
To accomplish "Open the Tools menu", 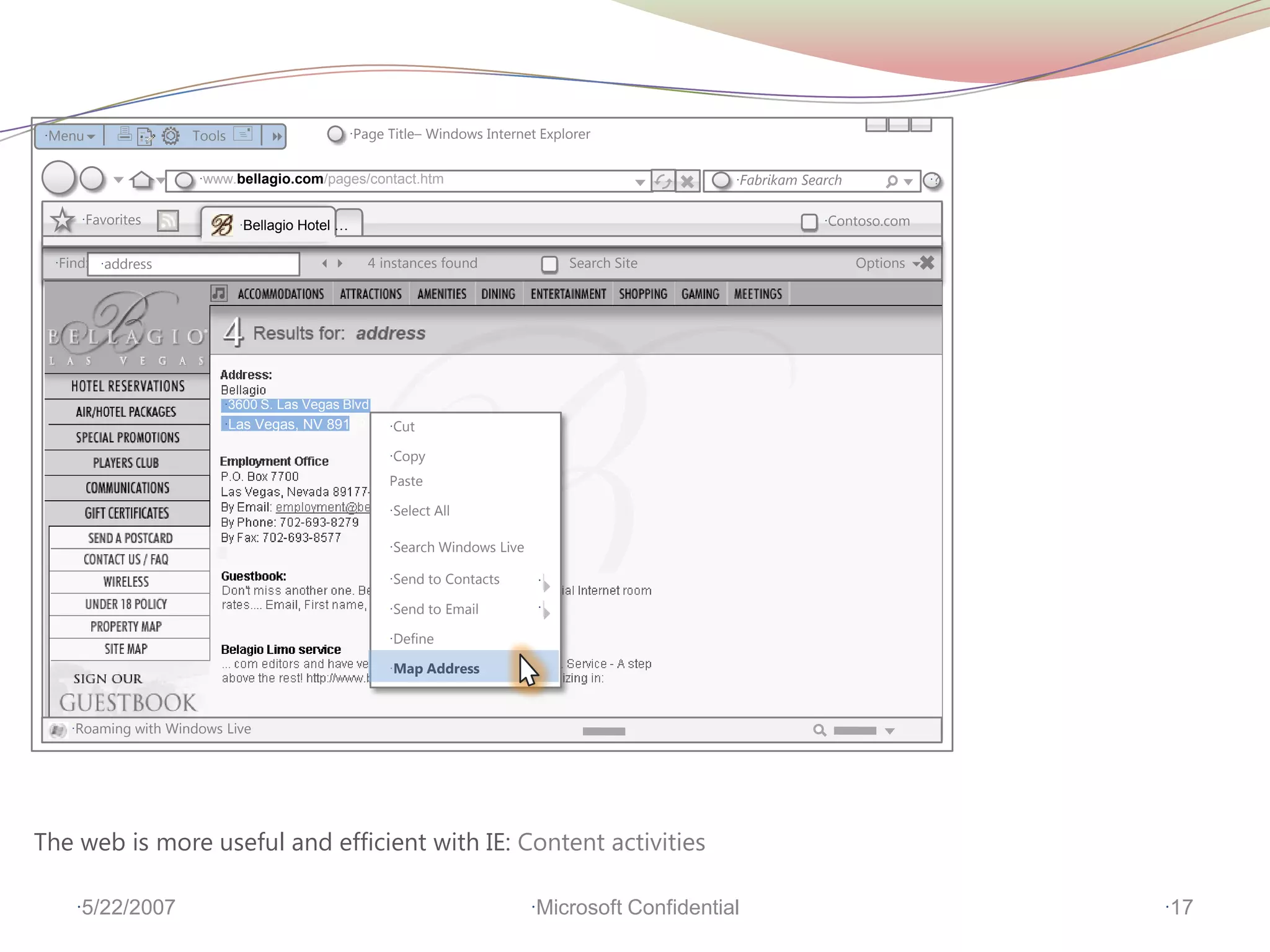I will click(208, 136).
